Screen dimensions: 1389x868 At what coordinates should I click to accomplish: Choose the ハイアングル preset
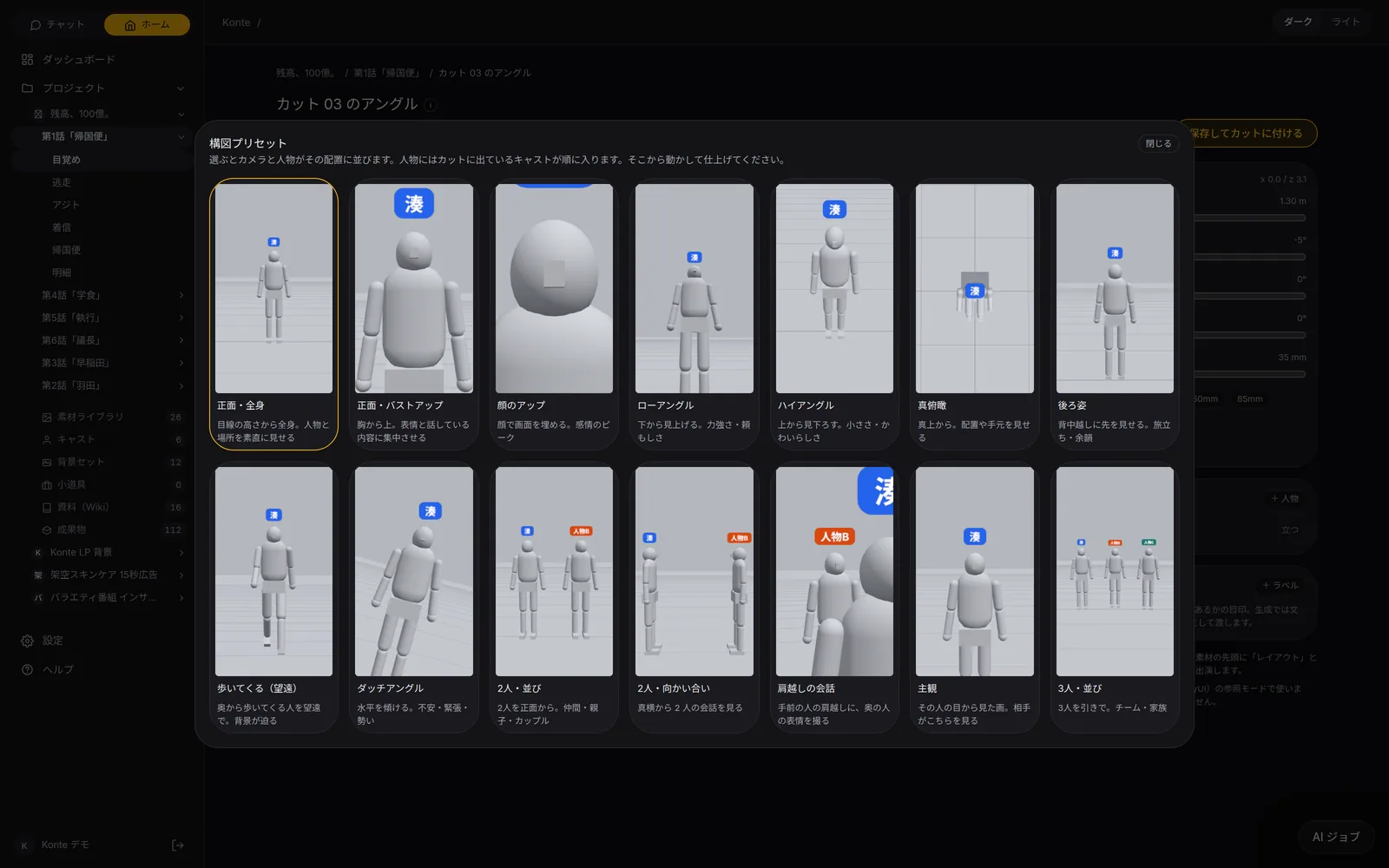click(x=834, y=314)
